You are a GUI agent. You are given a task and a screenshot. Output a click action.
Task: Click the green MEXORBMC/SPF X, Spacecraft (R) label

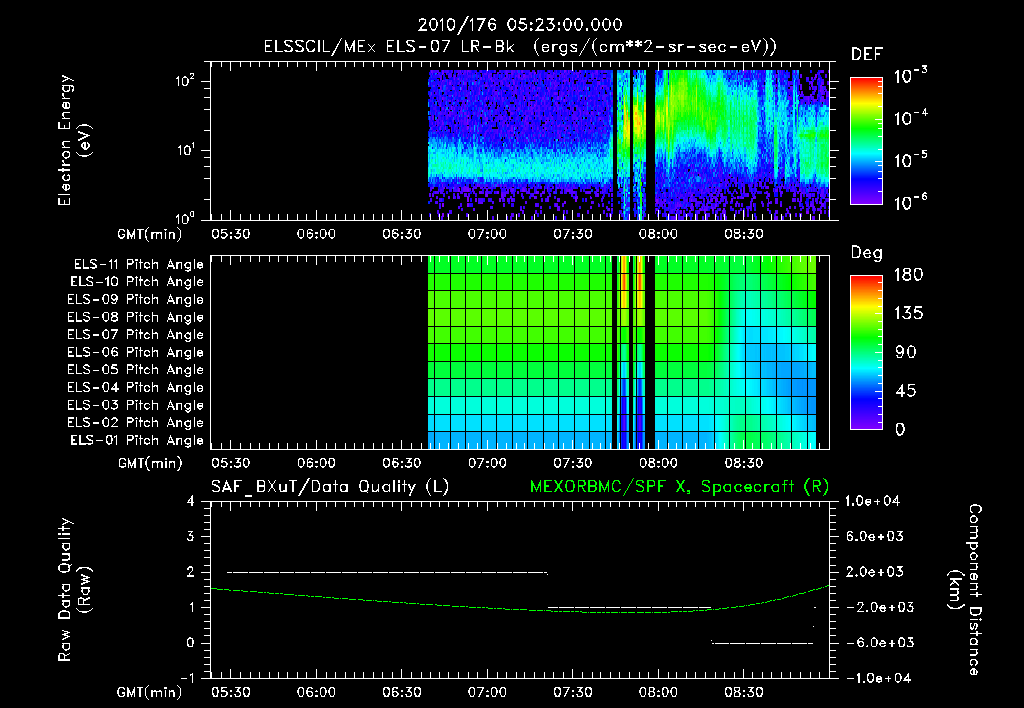[x=679, y=487]
